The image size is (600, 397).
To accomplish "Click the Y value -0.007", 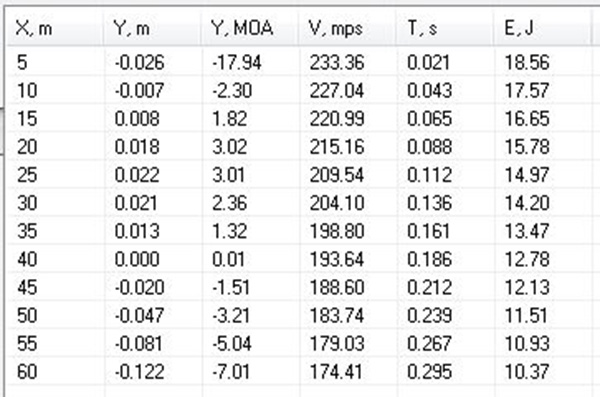I will point(139,90).
